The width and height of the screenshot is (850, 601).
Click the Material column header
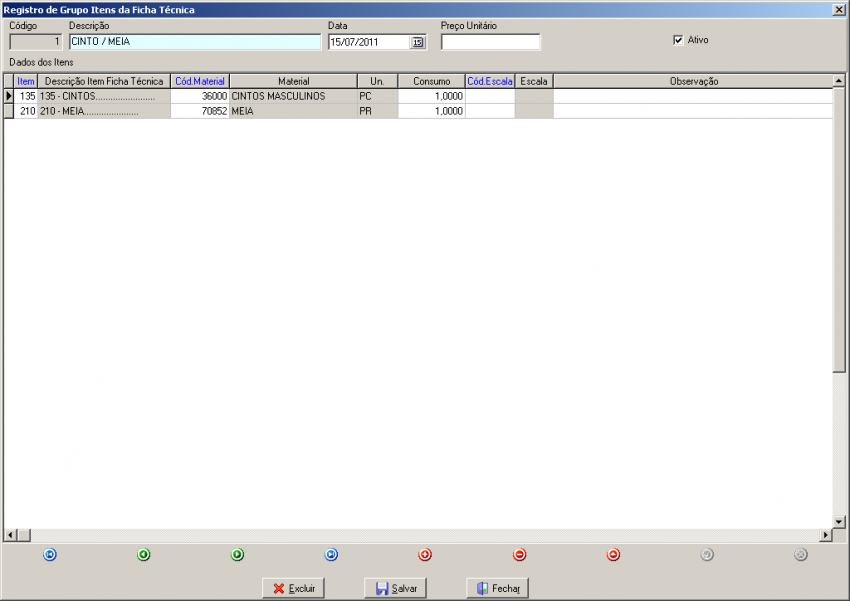[293, 81]
